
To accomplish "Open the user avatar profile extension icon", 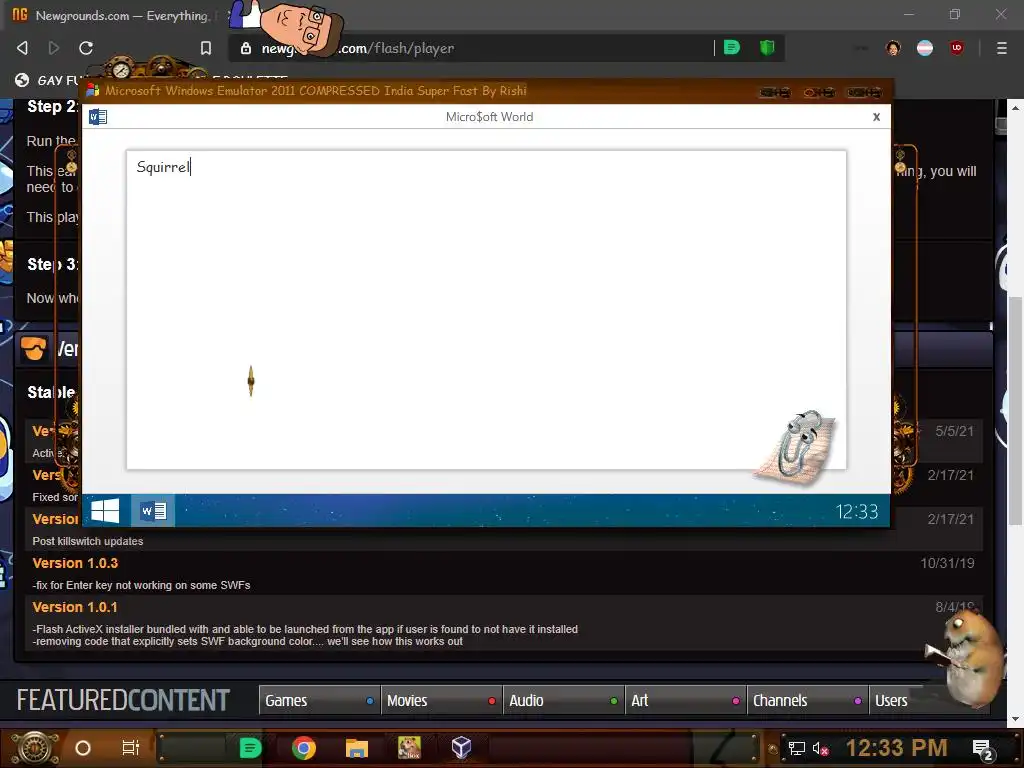I will point(893,48).
